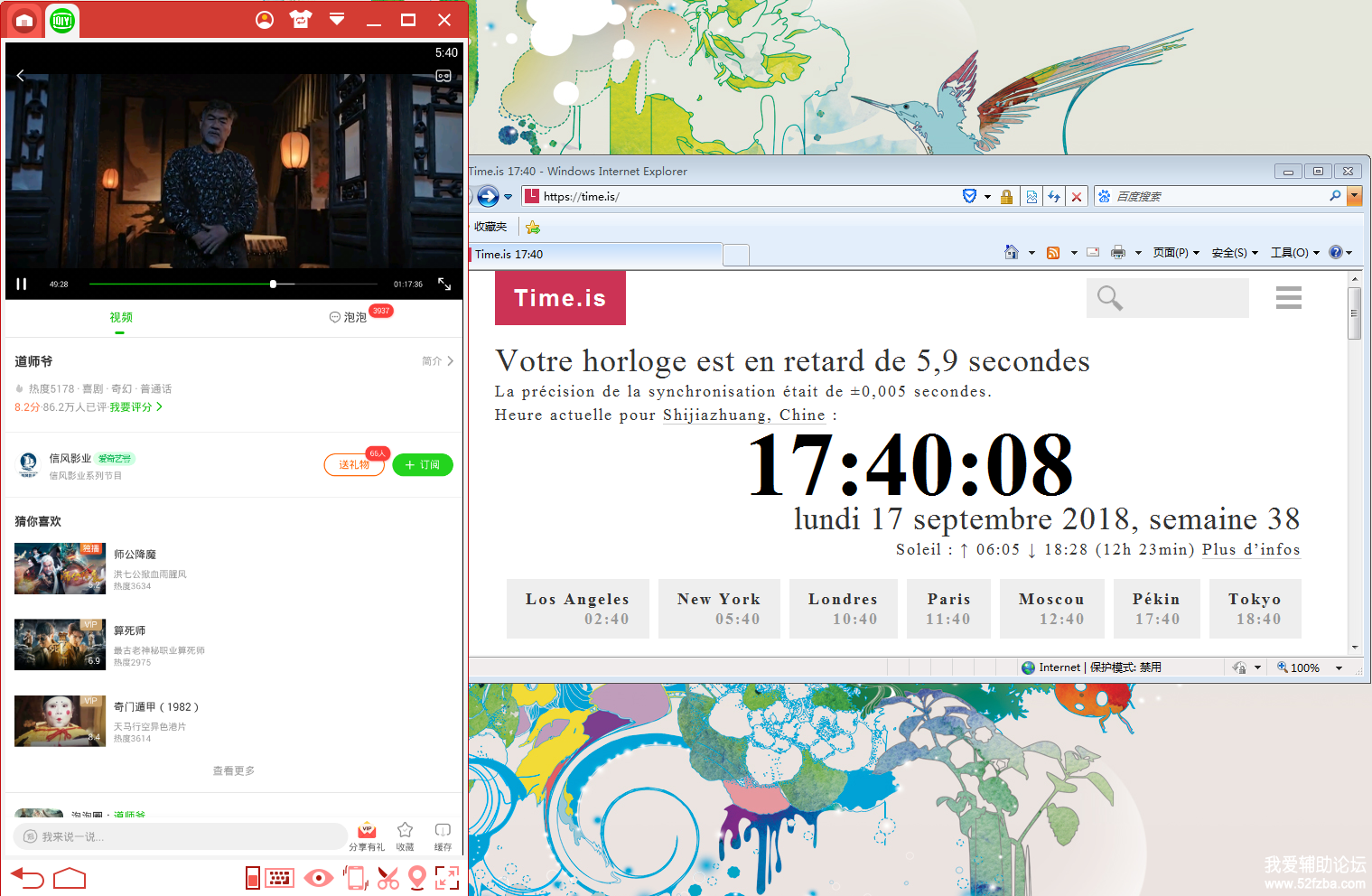The height and width of the screenshot is (896, 1372).
Task: Open 我要评分 rating link
Action: pos(135,407)
